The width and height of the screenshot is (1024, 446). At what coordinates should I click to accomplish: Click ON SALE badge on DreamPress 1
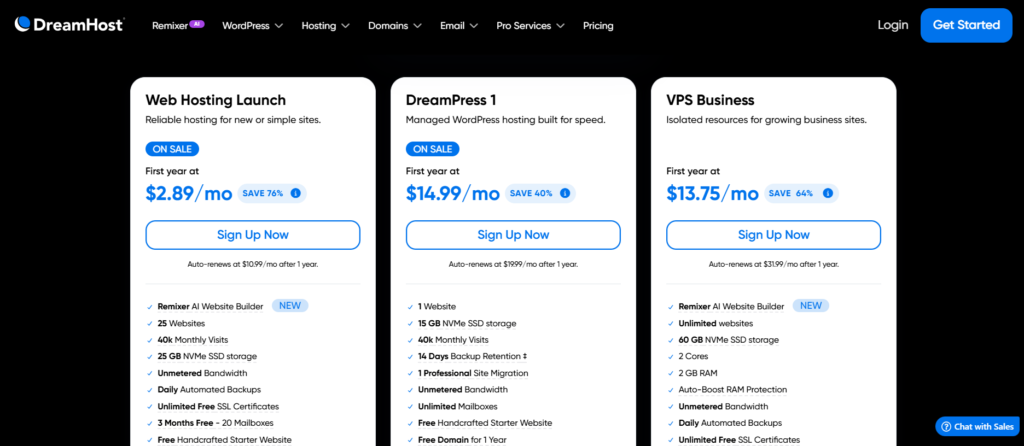[x=432, y=149]
